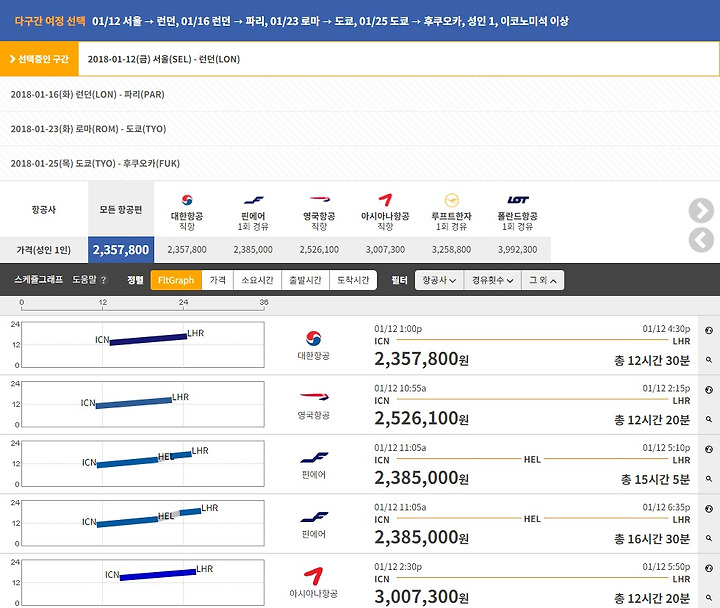Open the 그 외 other filters dropdown
This screenshot has width=720, height=608.
coord(544,280)
